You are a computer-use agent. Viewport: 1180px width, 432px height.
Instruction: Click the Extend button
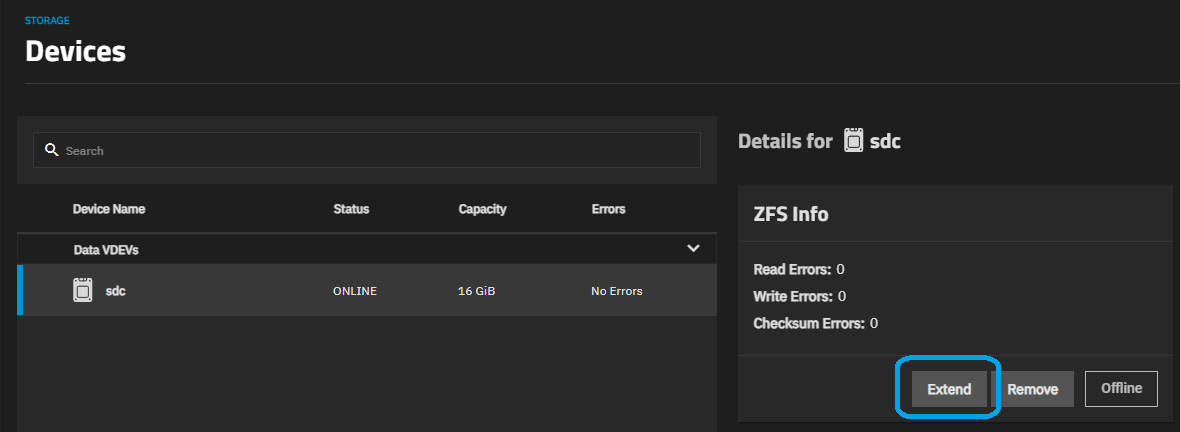949,389
